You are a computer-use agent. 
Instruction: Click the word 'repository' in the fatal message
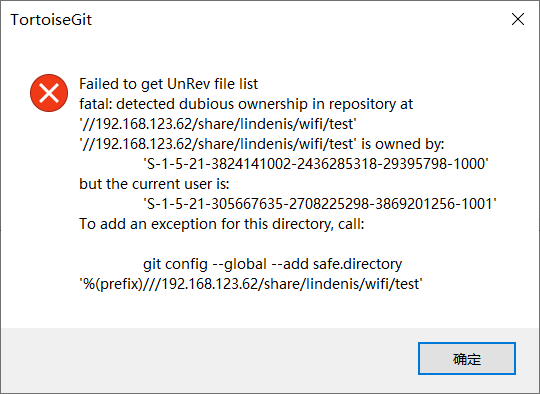click(x=362, y=104)
